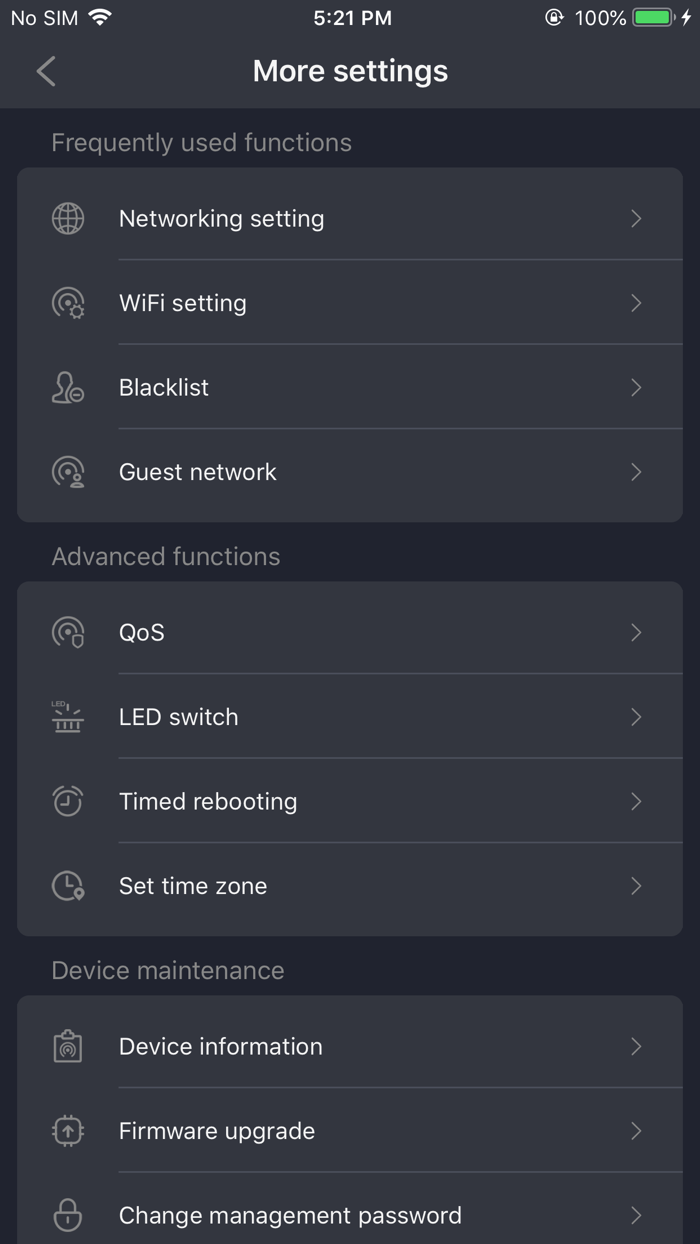The image size is (700, 1244).
Task: Tap the Blacklist person icon
Action: (x=67, y=387)
